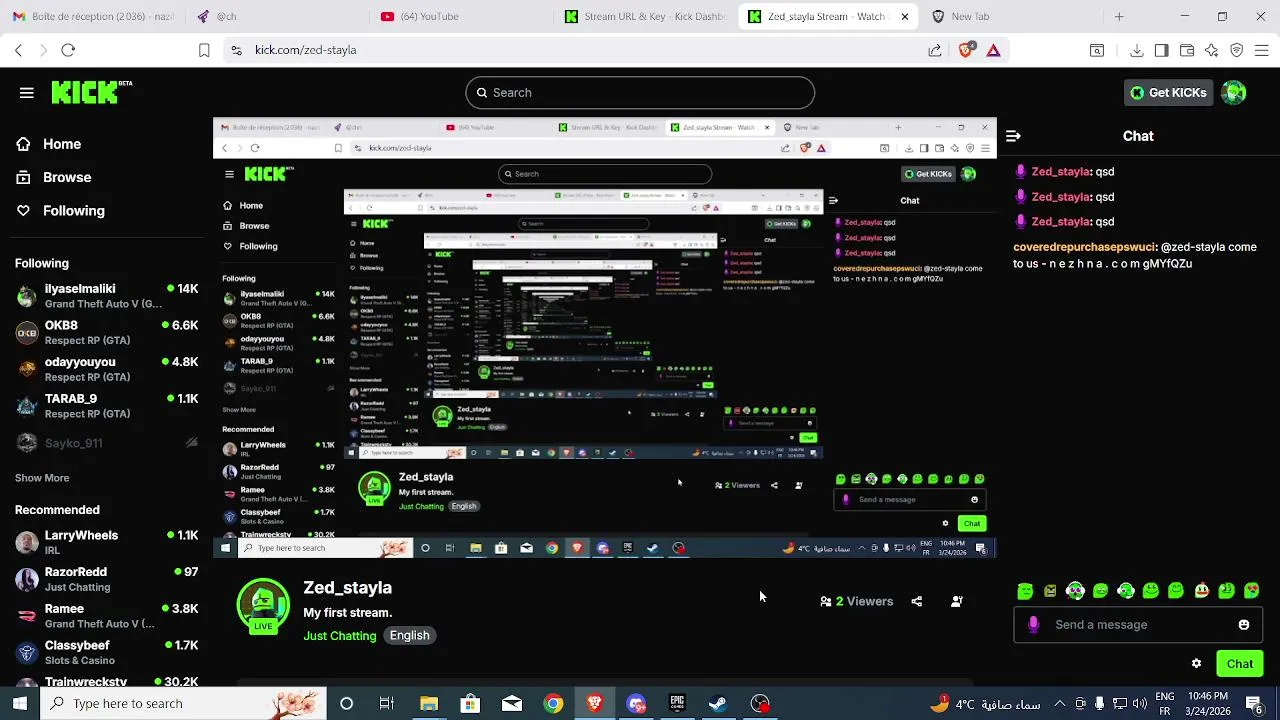Viewport: 1280px width, 720px height.
Task: Click the English language tag
Action: pos(409,636)
